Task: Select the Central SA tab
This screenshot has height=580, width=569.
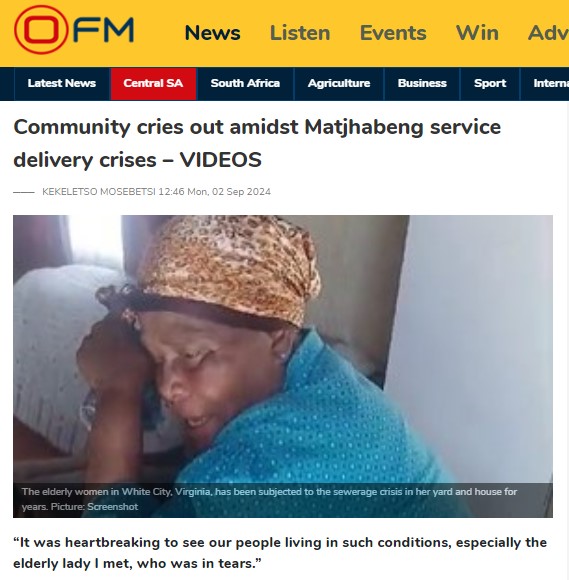Action: tap(153, 84)
